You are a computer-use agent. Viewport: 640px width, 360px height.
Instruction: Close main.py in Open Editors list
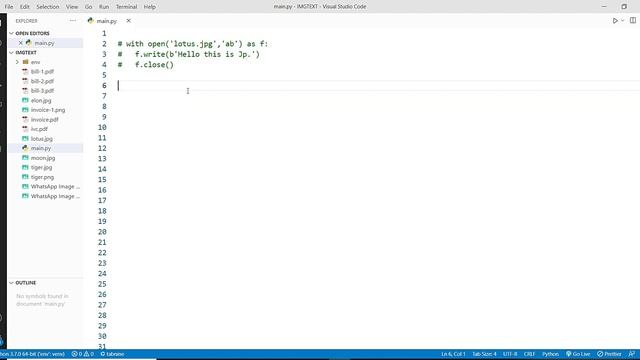pyautogui.click(x=21, y=43)
